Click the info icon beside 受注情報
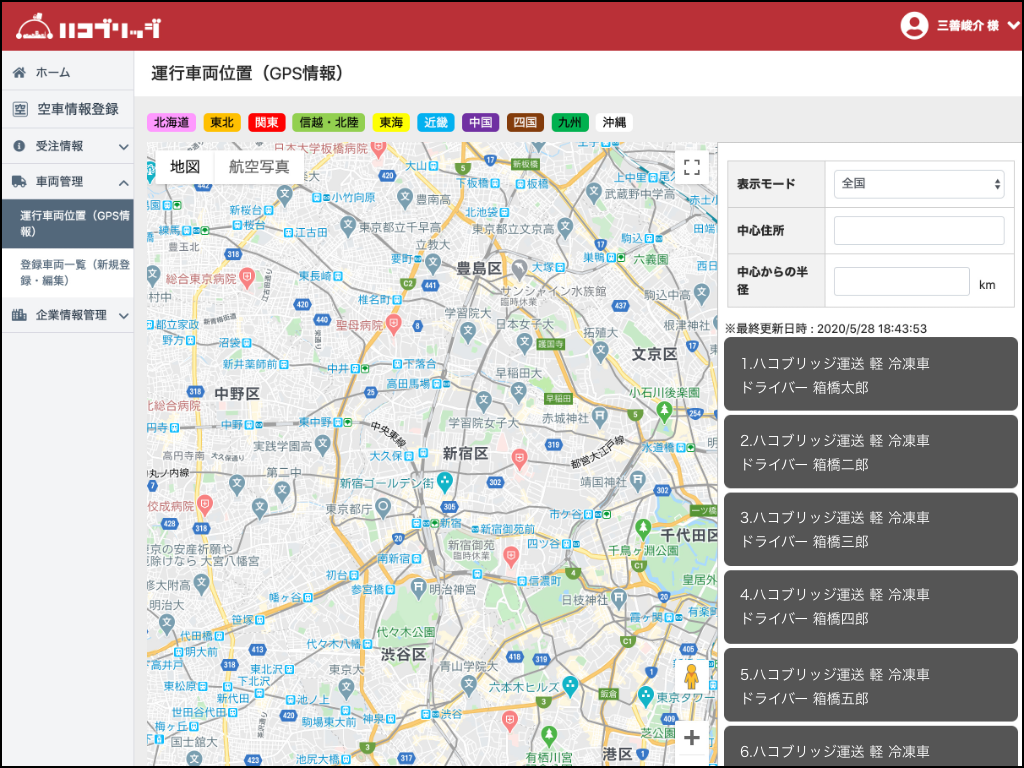 (20, 146)
